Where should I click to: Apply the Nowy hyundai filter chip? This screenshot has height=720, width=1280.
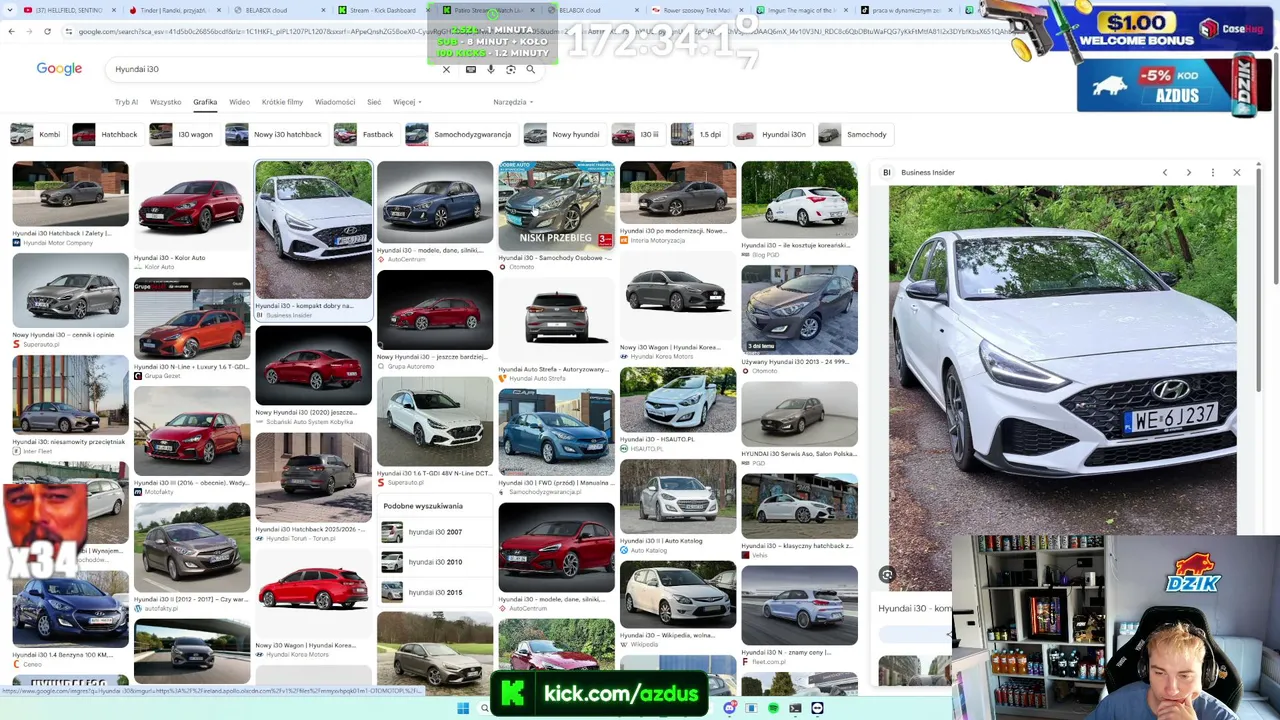pos(563,134)
